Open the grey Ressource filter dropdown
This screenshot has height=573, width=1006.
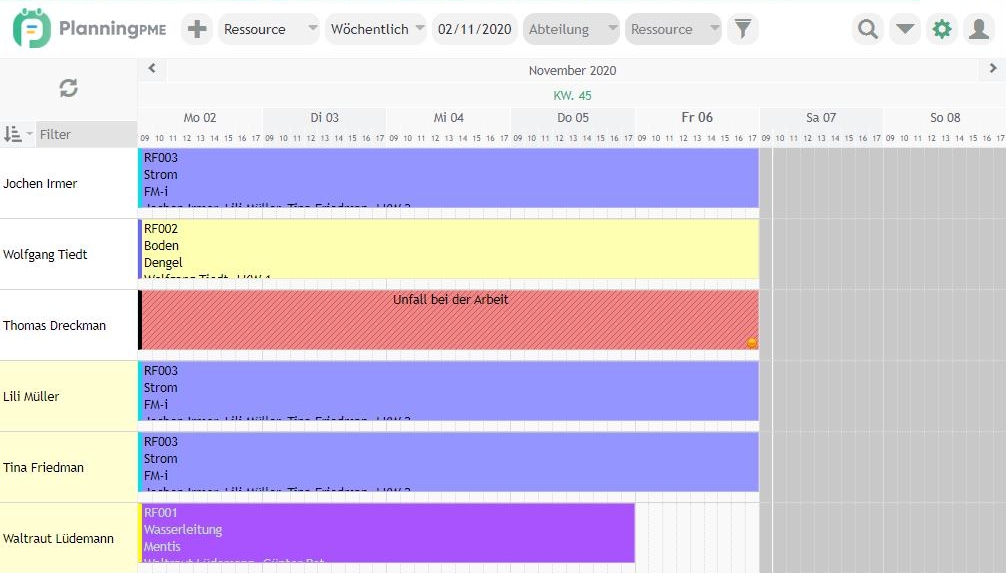coord(672,29)
